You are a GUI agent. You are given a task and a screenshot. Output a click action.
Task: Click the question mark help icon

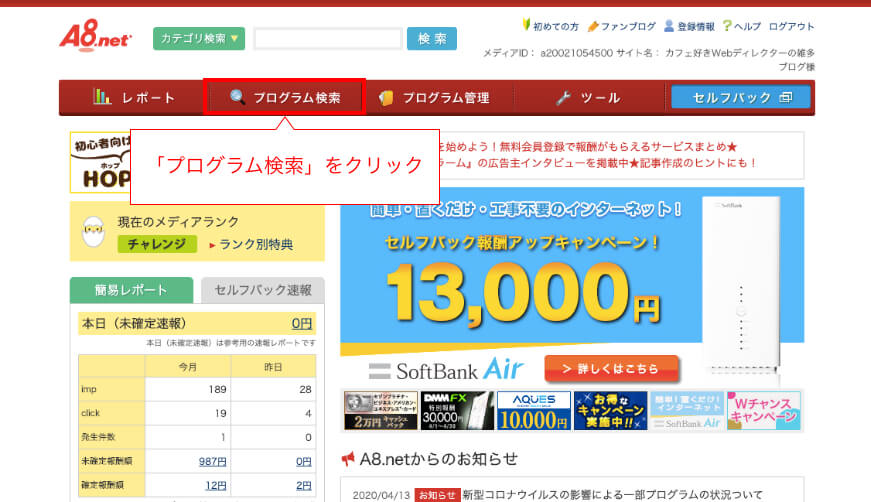(727, 26)
